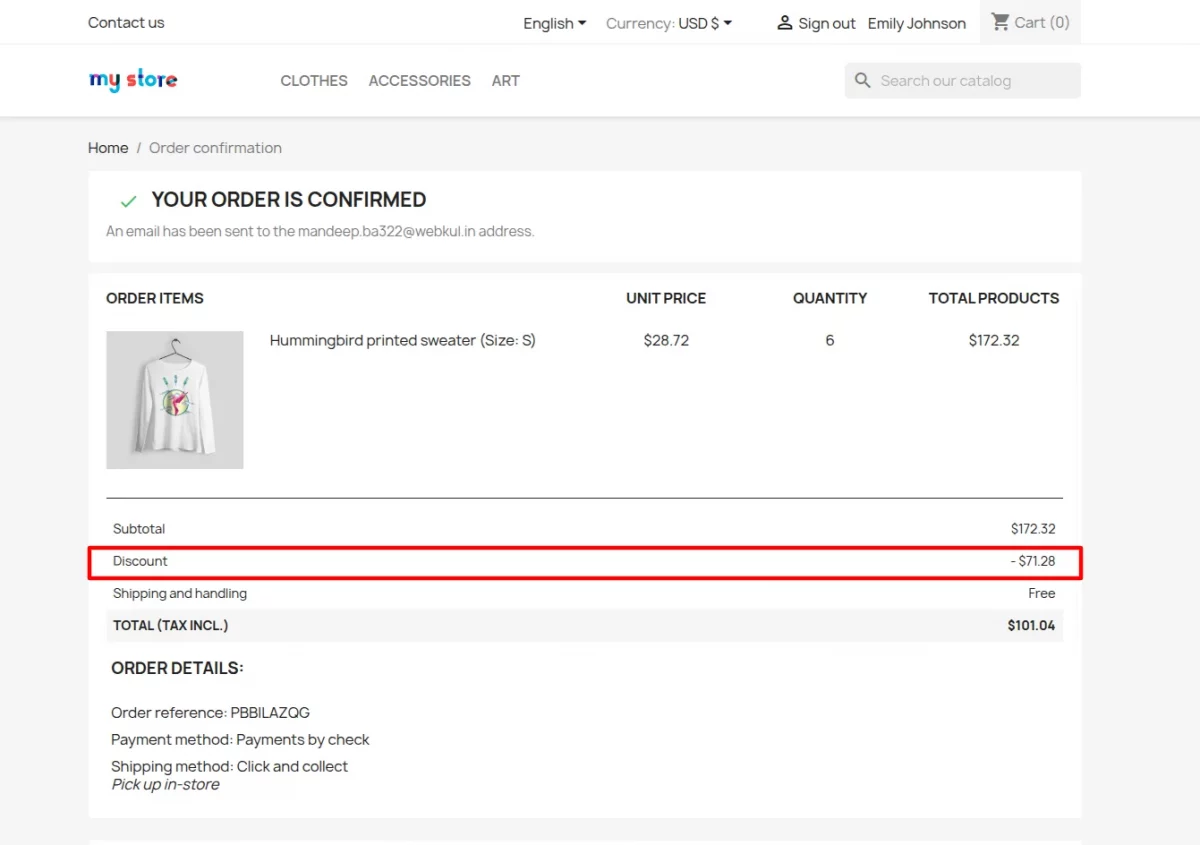Click the Home breadcrumb link
Viewport: 1200px width, 845px height.
click(108, 147)
